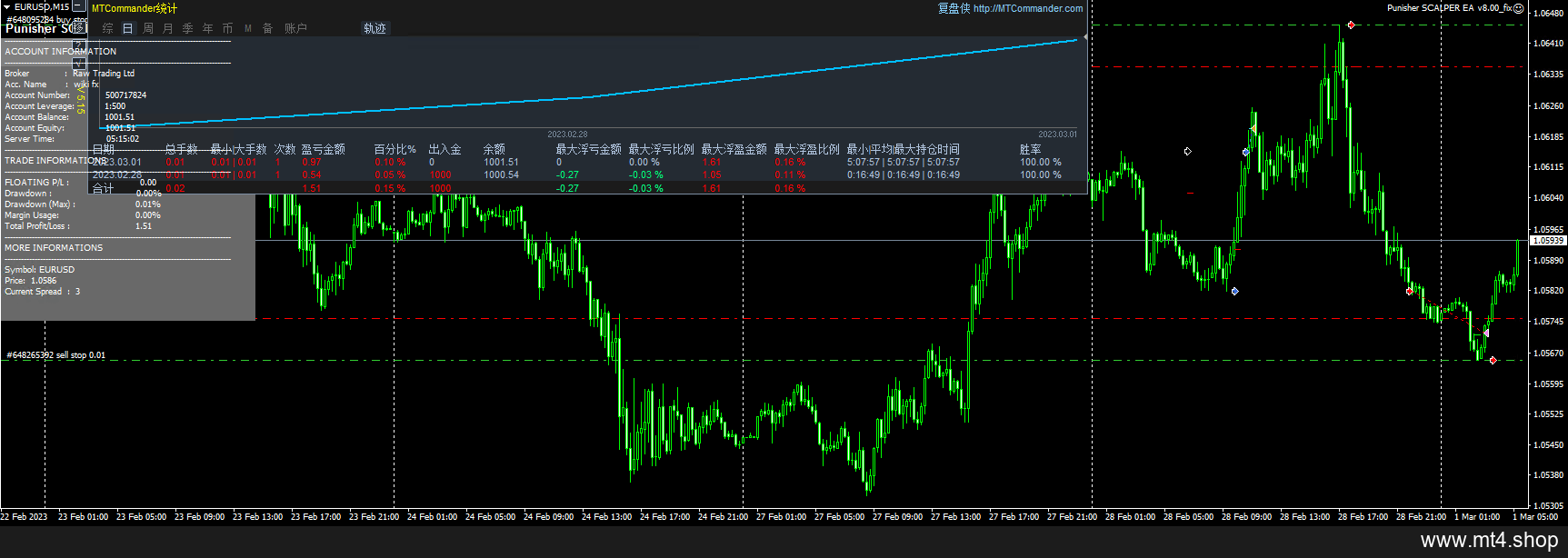Click the current price tag 1.05939
Viewport: 1568px width, 558px height.
(1548, 241)
